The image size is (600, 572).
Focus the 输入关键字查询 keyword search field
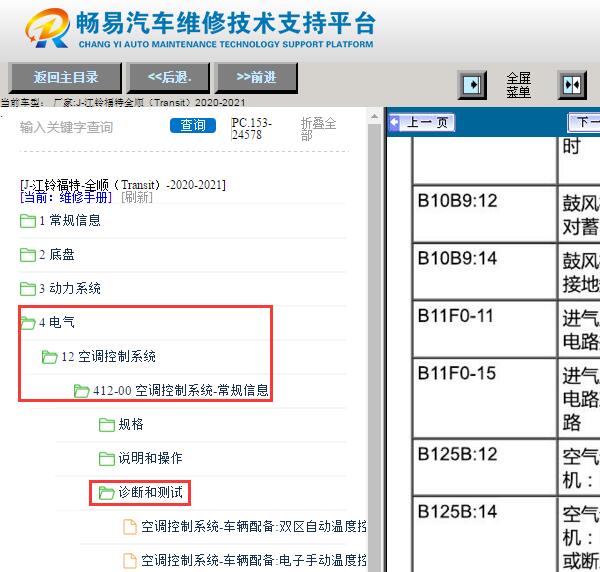pyautogui.click(x=90, y=127)
